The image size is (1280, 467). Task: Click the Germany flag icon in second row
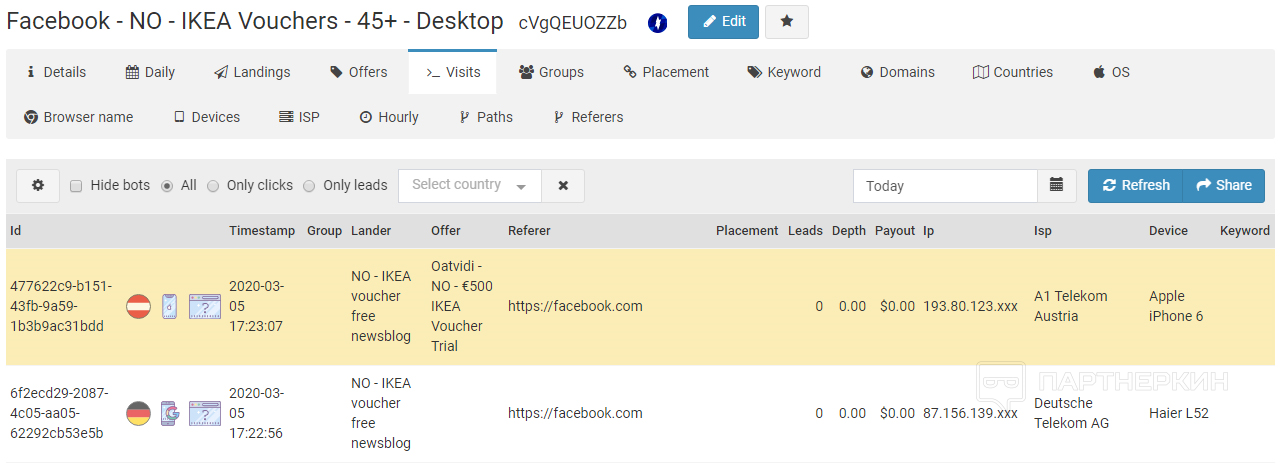click(138, 413)
